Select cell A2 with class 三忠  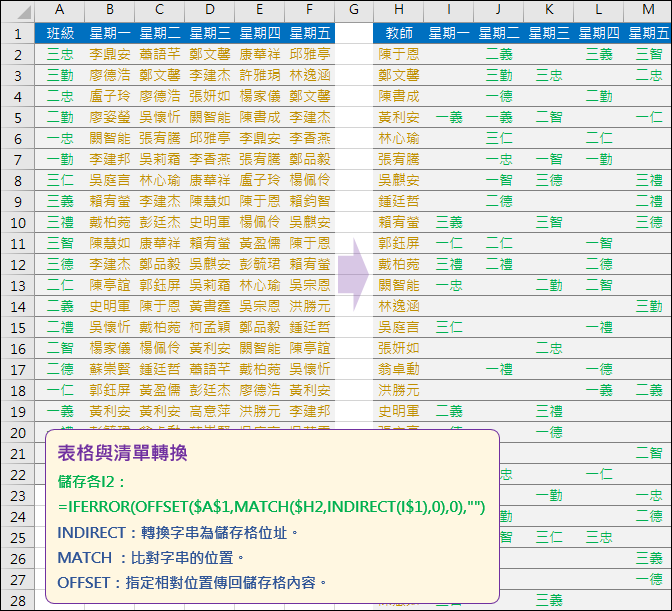point(60,54)
